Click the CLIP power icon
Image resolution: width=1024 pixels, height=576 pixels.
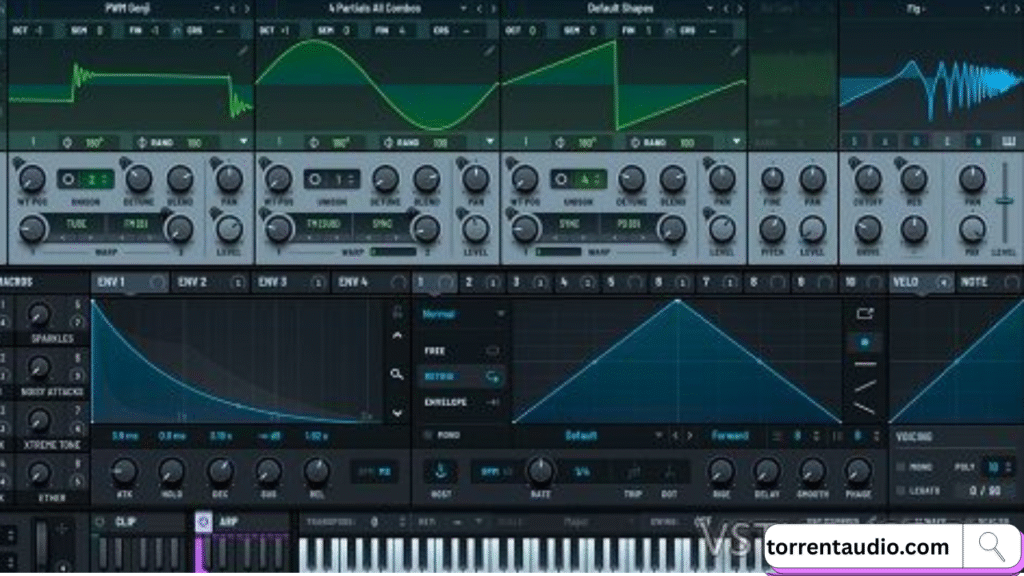coord(99,521)
